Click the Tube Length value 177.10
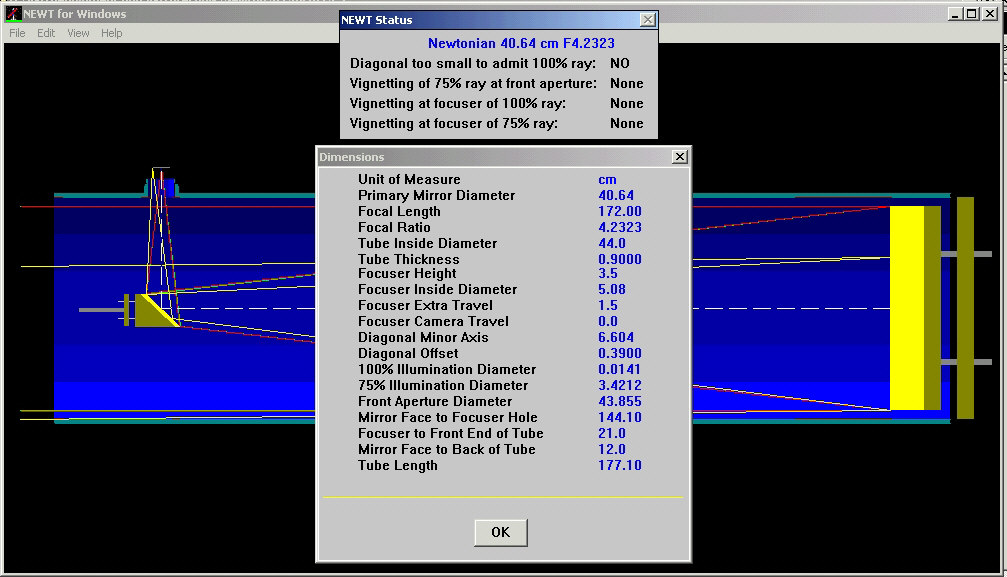 click(x=620, y=466)
